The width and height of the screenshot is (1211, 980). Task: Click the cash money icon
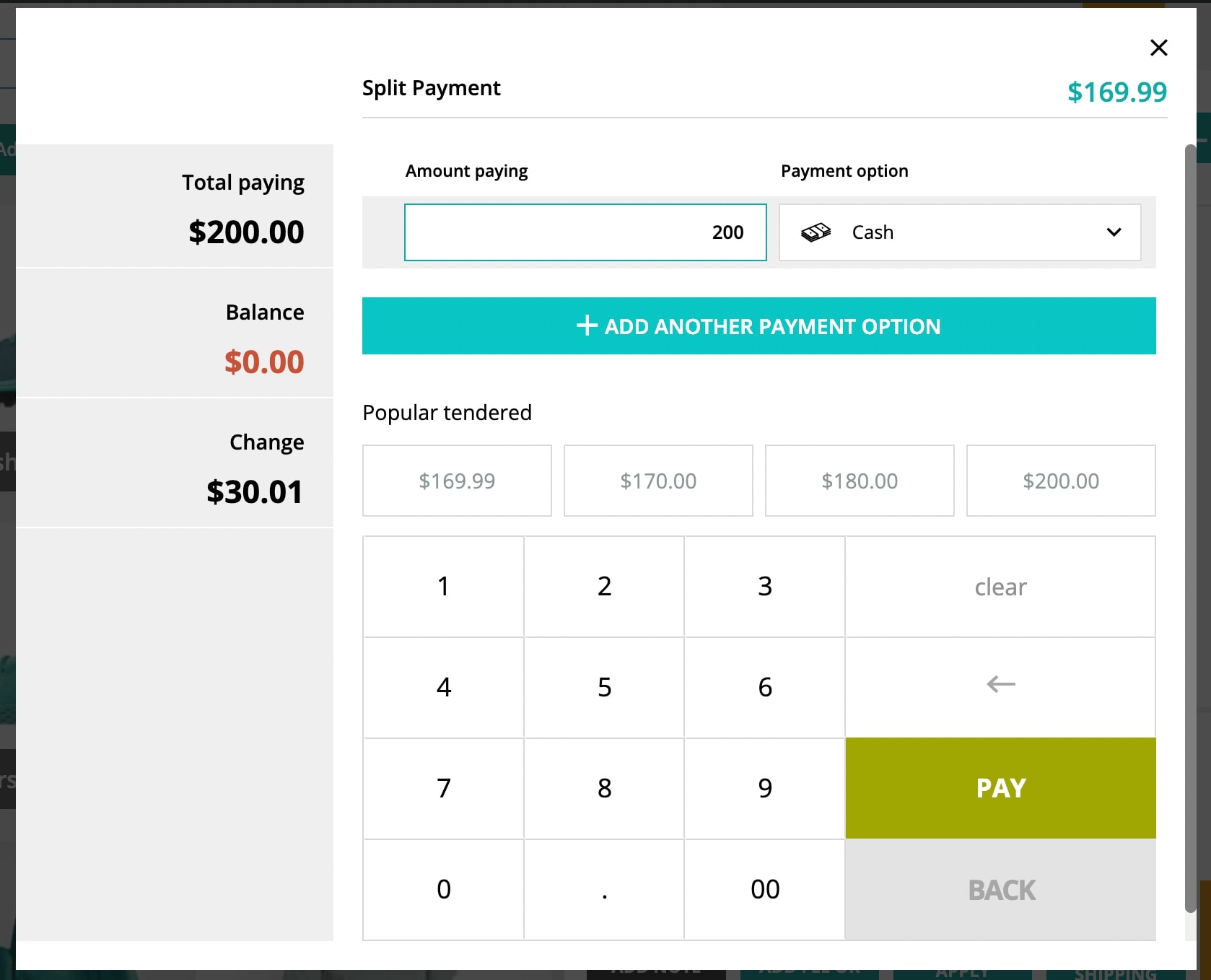tap(816, 232)
